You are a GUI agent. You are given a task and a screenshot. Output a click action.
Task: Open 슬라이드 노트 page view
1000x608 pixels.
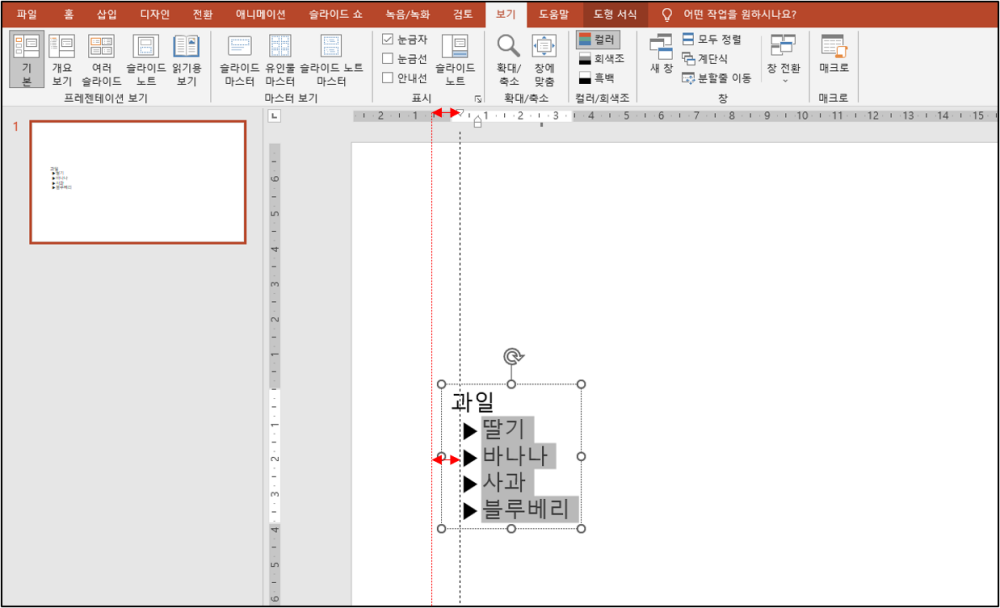click(145, 59)
